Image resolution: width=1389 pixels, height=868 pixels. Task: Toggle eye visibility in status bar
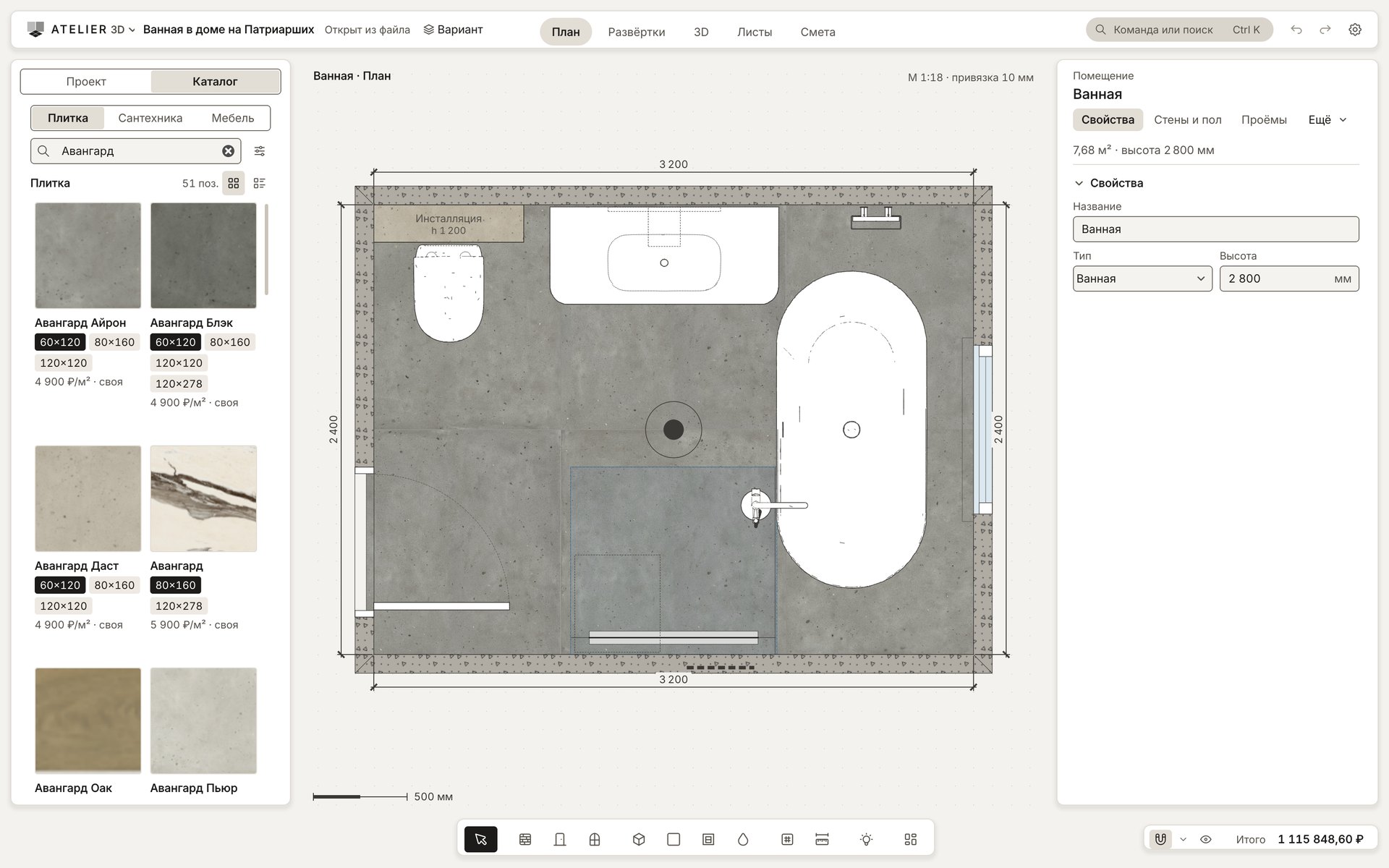(x=1206, y=839)
